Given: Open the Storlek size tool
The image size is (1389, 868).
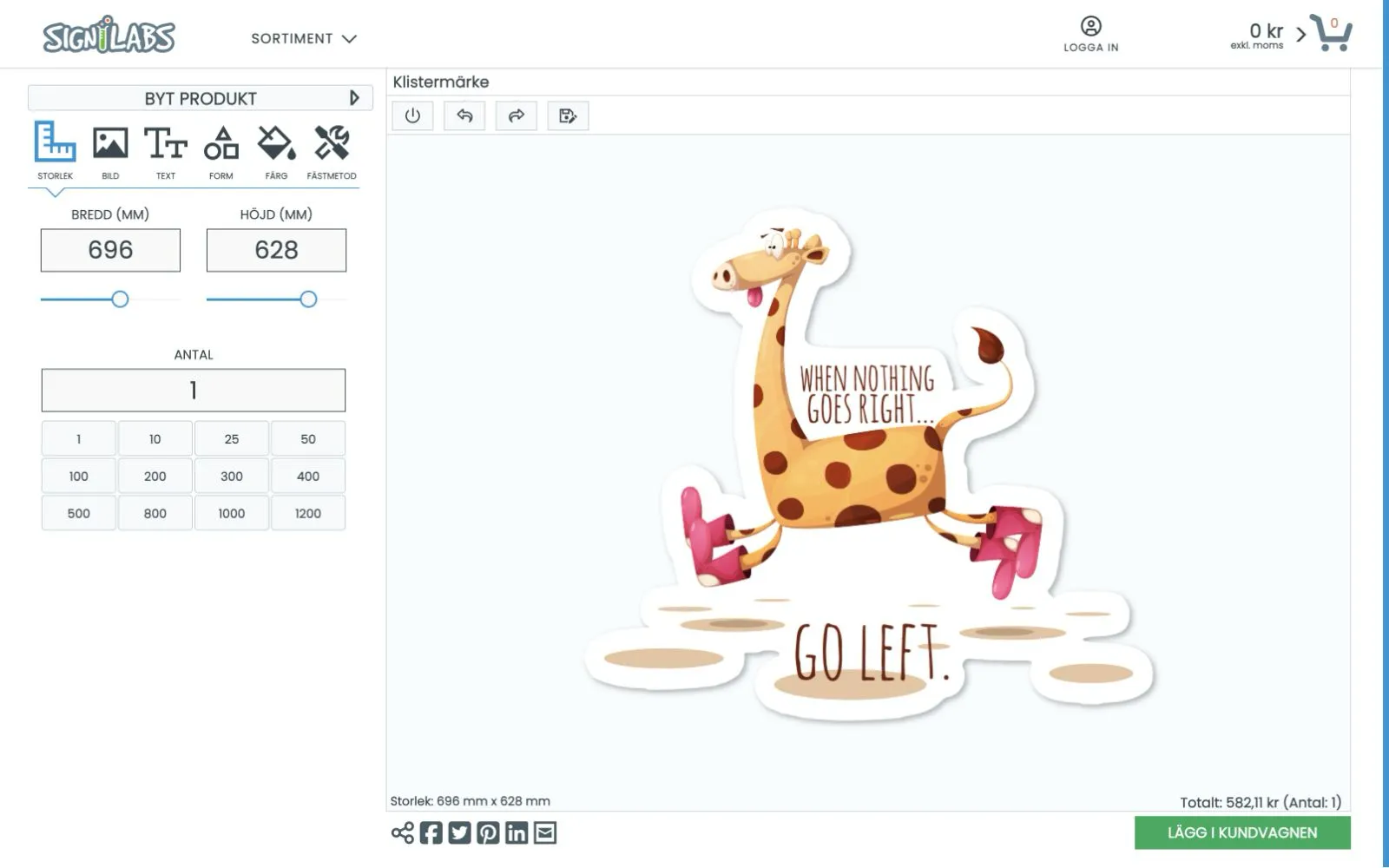Looking at the screenshot, I should coord(55,149).
